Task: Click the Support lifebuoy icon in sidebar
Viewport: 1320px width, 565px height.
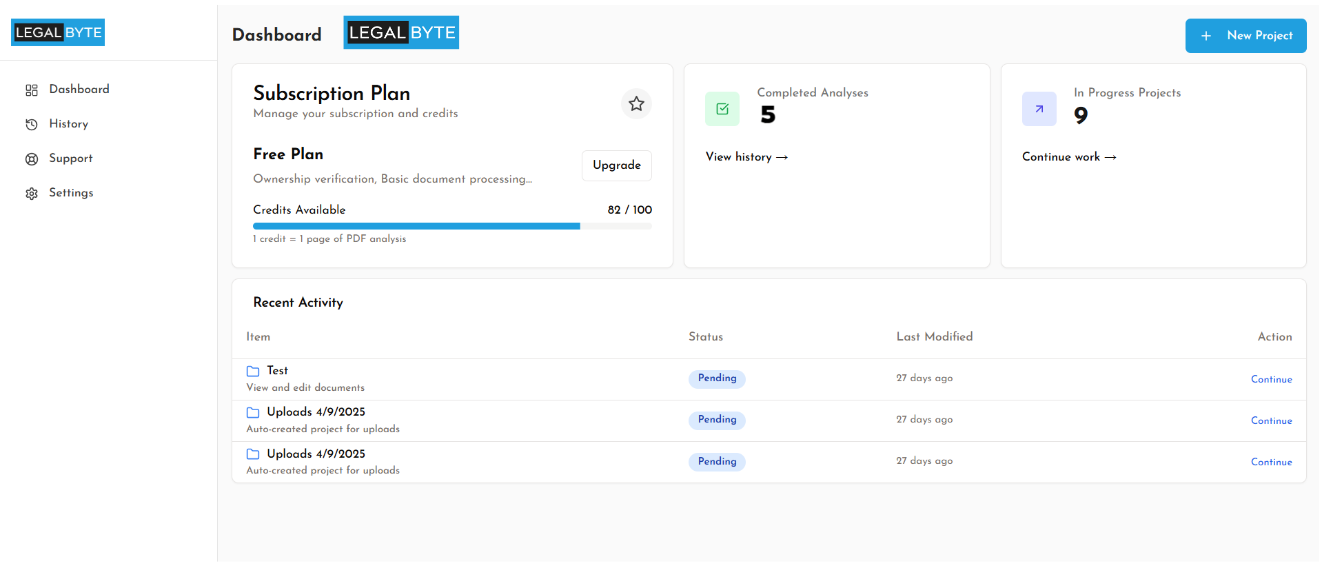Action: (31, 159)
